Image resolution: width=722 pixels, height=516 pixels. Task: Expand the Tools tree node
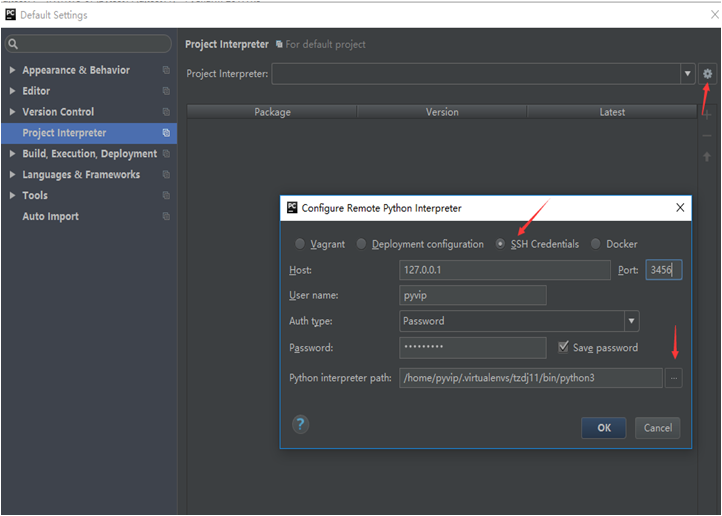12,195
